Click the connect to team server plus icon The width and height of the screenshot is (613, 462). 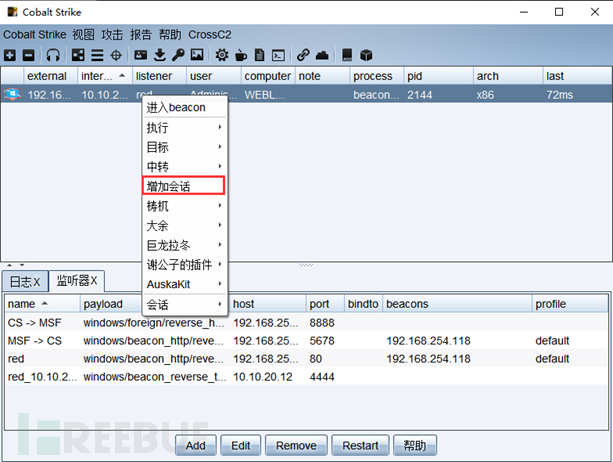click(x=10, y=55)
